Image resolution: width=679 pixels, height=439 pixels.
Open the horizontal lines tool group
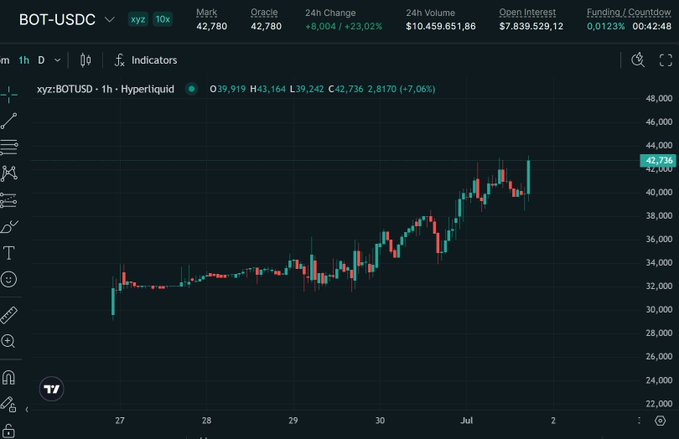[x=9, y=147]
